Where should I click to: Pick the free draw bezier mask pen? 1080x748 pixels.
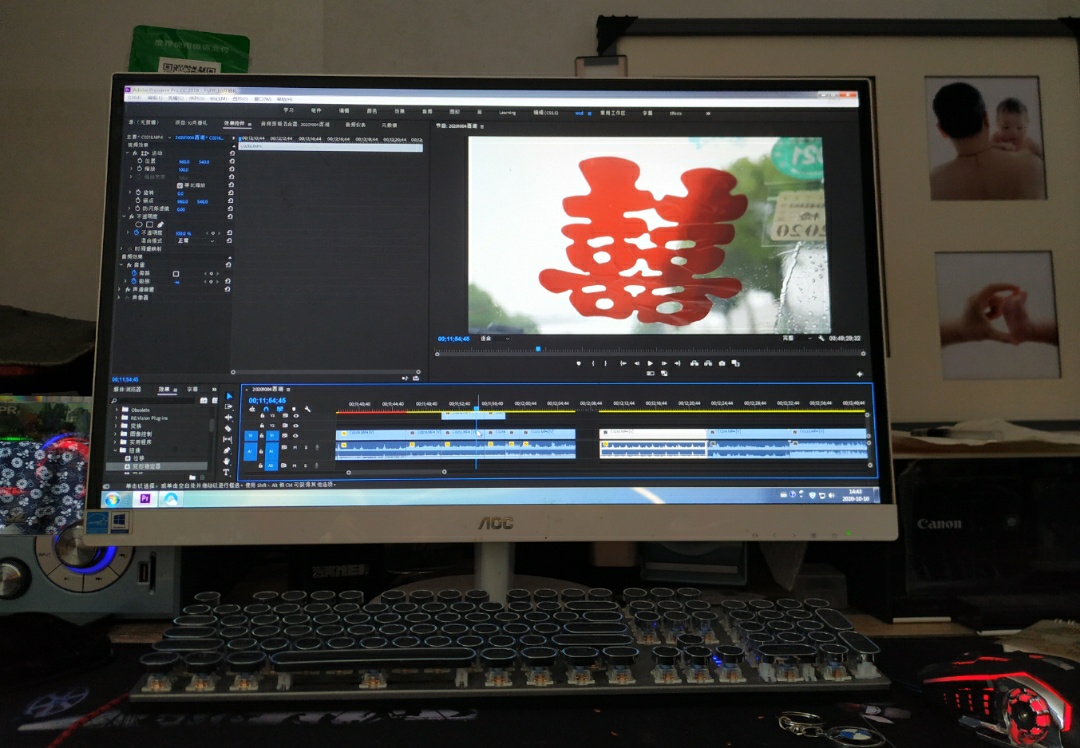(160, 225)
